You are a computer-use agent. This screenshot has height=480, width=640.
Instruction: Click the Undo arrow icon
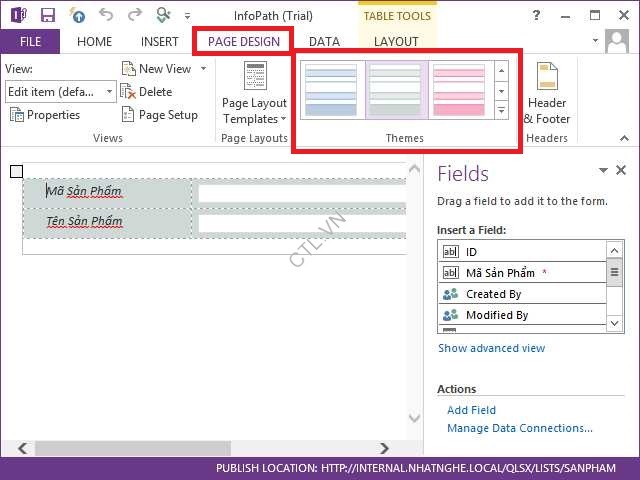tap(107, 15)
